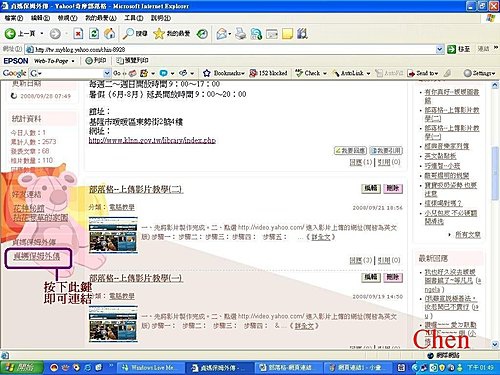Open post 部落格--上傳影片教學(一)
Screen dimensions: 500x375
coord(136,278)
